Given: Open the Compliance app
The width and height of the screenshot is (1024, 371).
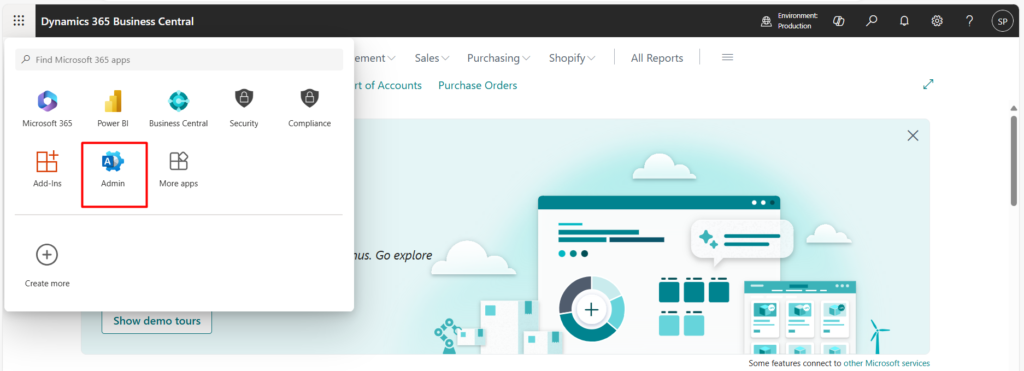Looking at the screenshot, I should (x=310, y=109).
